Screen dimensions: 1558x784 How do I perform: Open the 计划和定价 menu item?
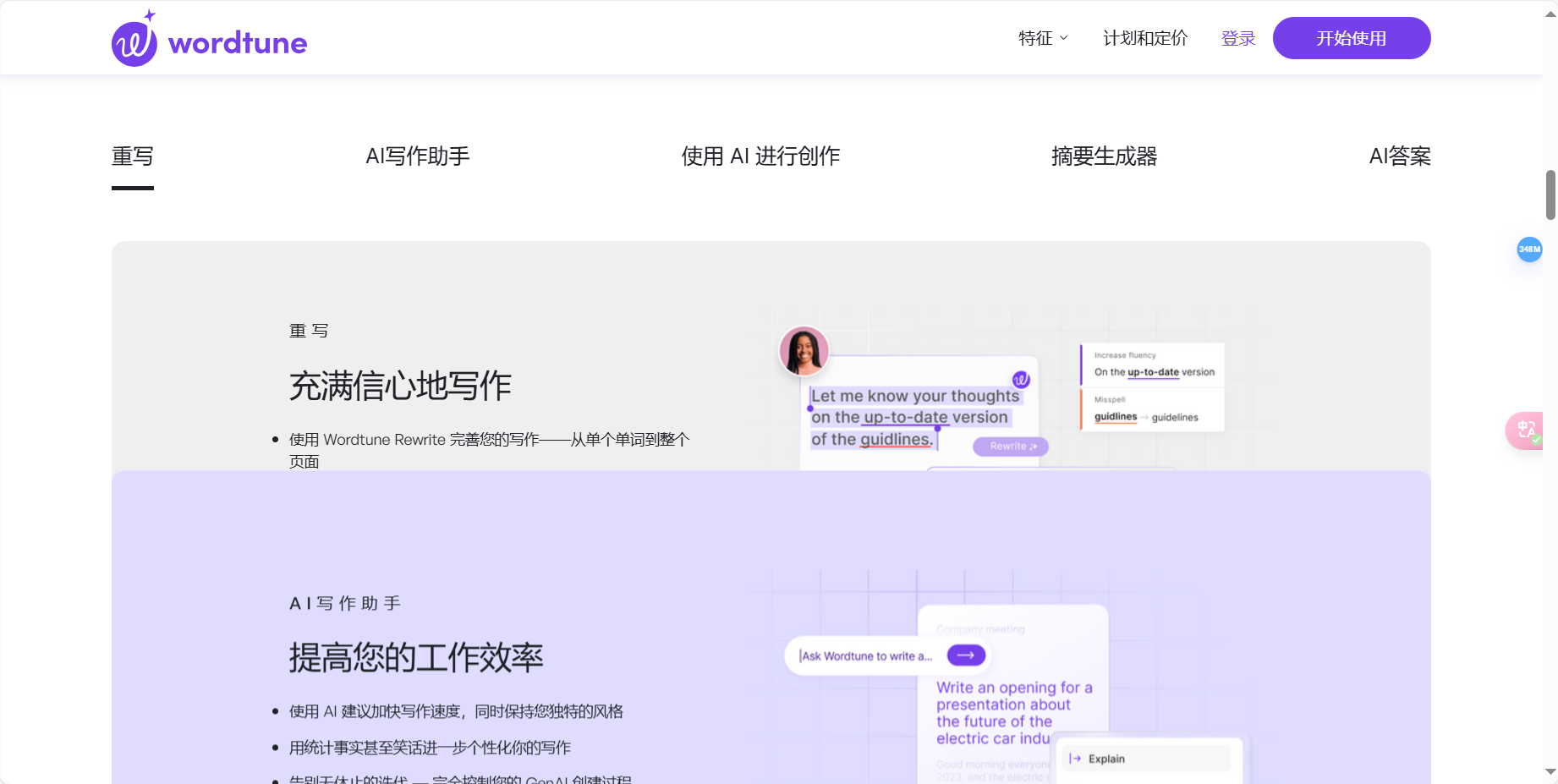tap(1145, 38)
